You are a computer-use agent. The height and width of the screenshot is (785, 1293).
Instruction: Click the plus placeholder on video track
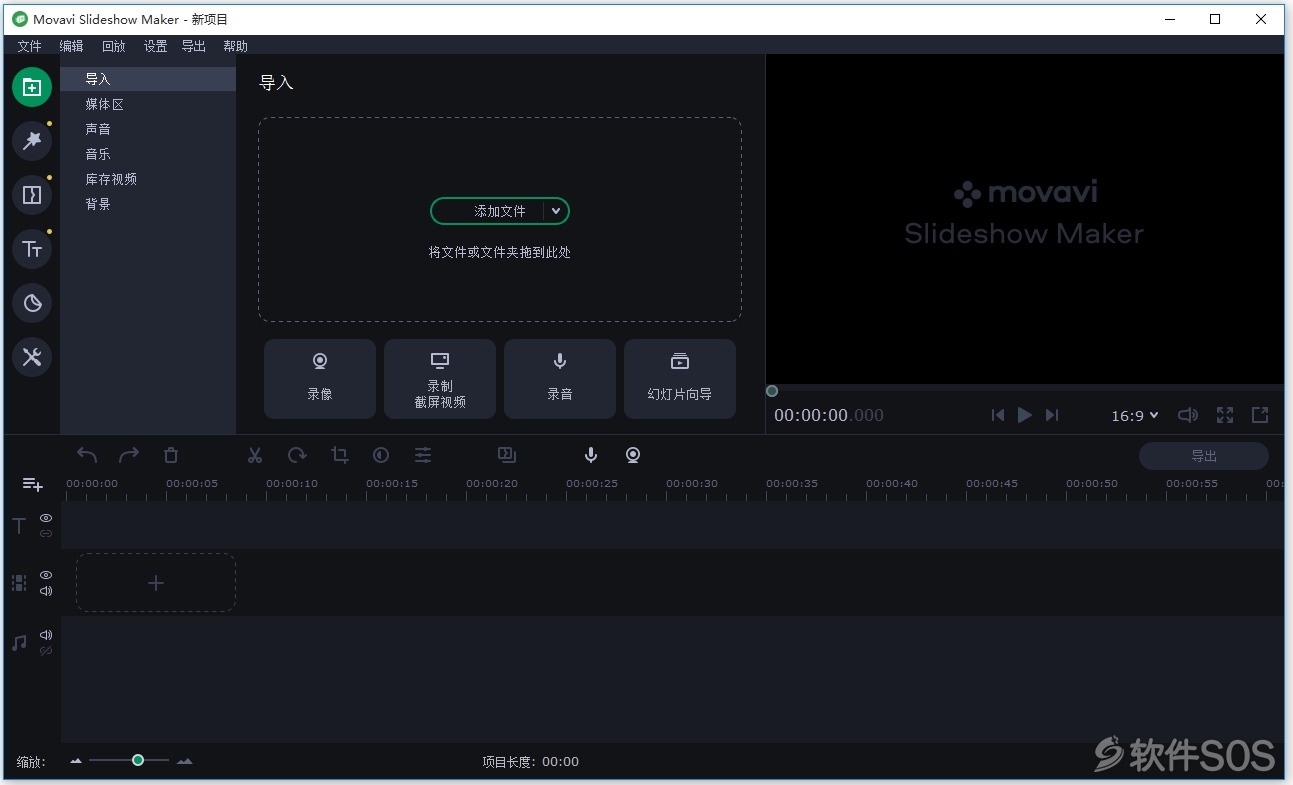click(156, 583)
